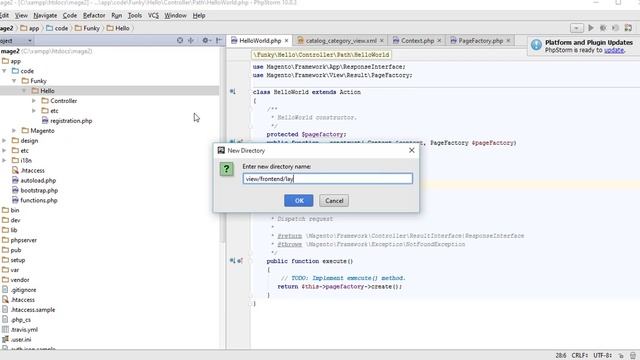Open the Refactor menu
640x360 pixels.
94,16
